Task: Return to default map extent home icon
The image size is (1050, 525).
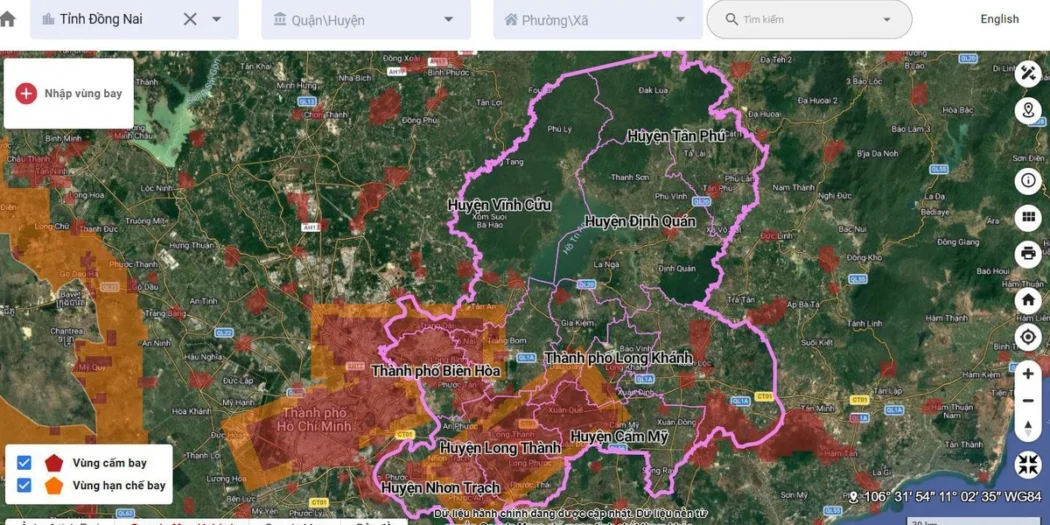Action: [1027, 299]
